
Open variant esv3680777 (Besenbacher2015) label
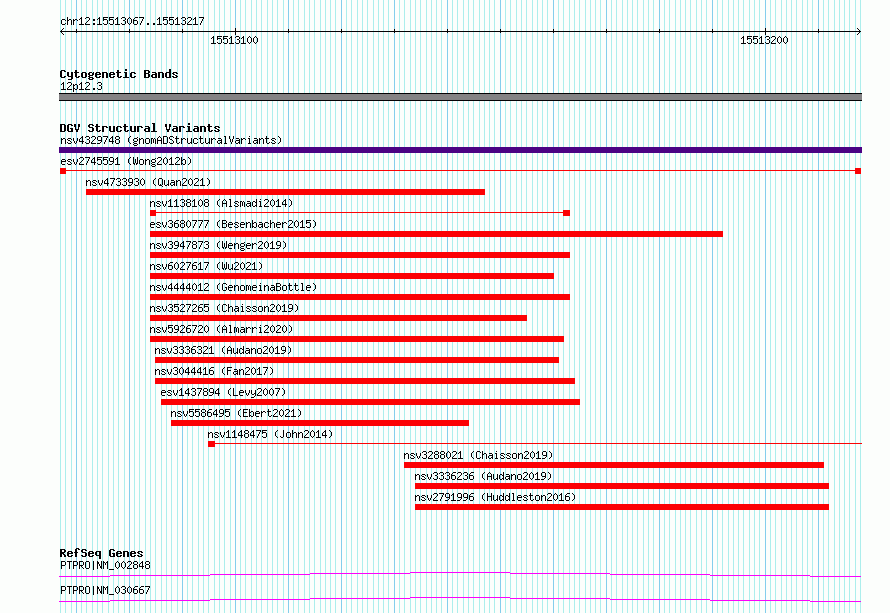(233, 224)
